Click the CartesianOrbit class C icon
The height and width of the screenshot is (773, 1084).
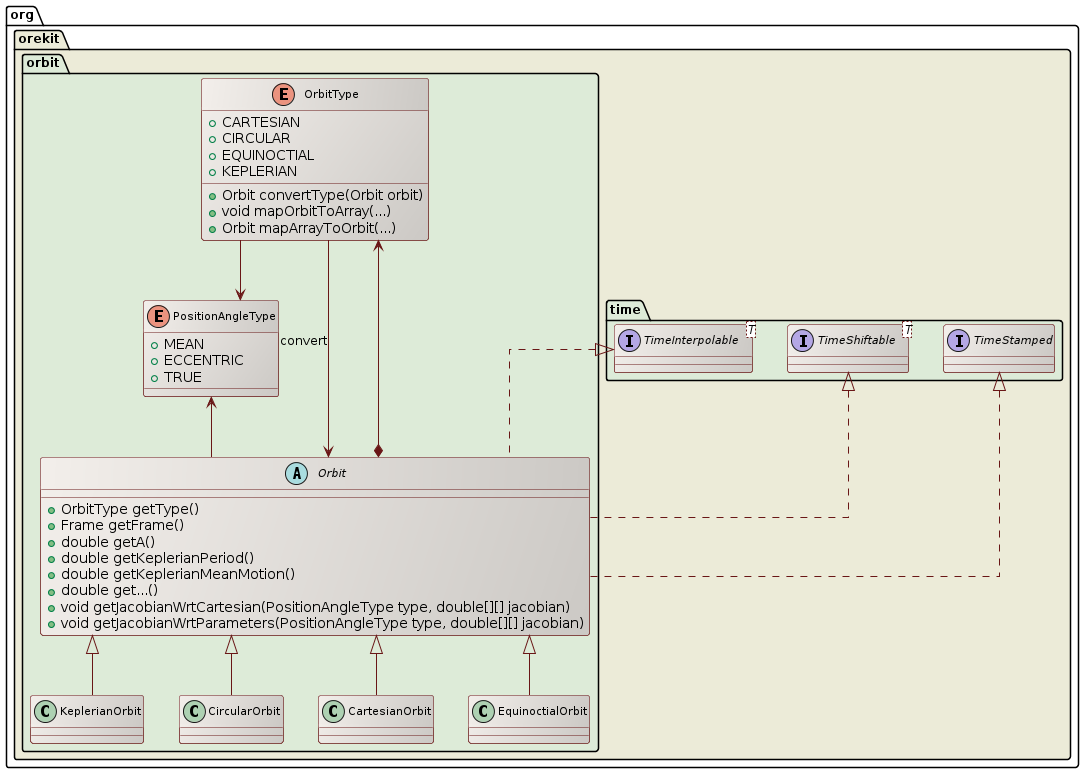pos(334,711)
